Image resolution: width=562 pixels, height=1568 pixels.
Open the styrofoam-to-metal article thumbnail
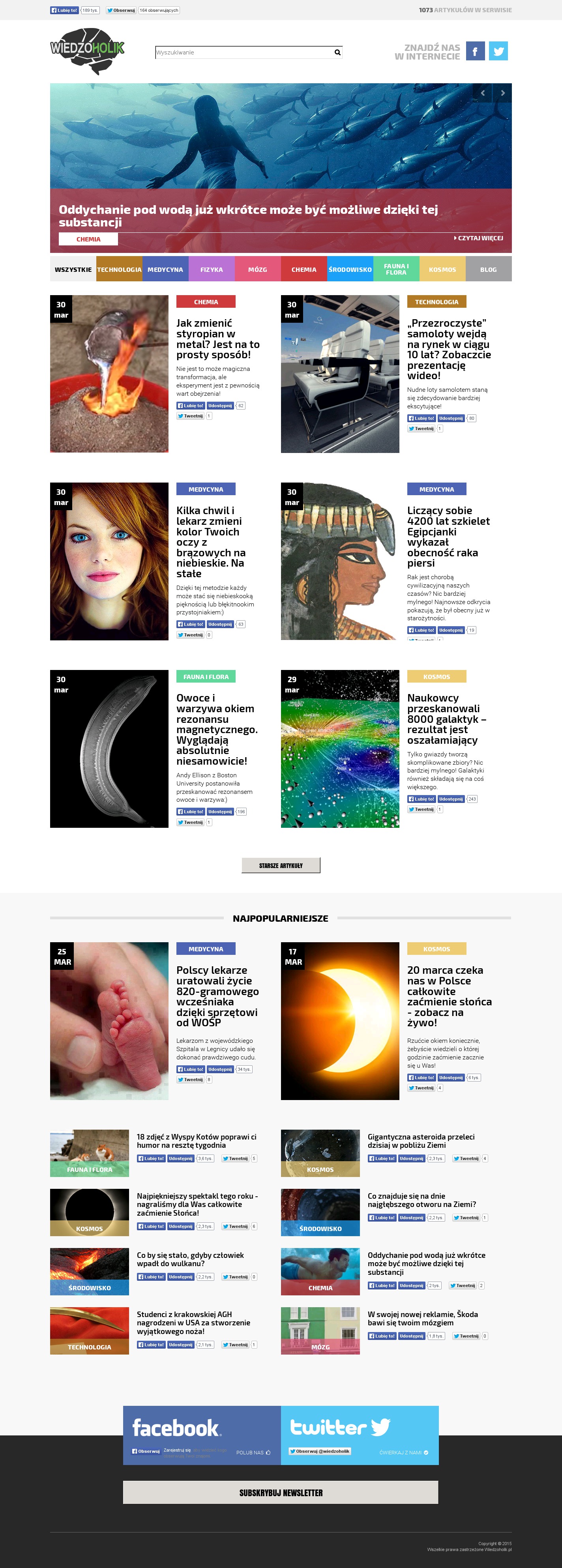click(x=109, y=374)
